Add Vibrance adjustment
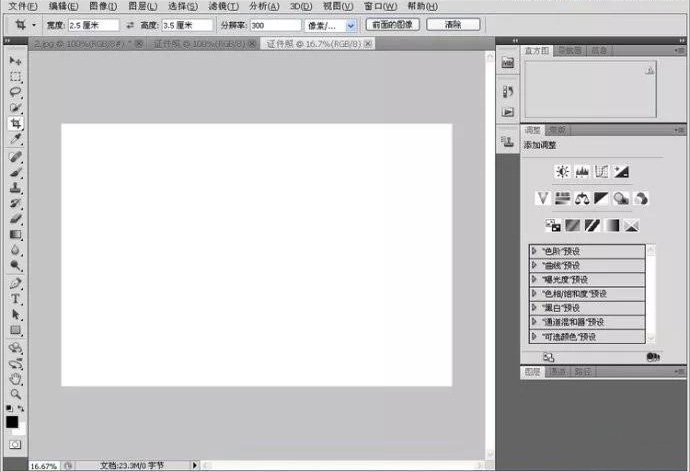The height and width of the screenshot is (472, 690). (x=543, y=198)
